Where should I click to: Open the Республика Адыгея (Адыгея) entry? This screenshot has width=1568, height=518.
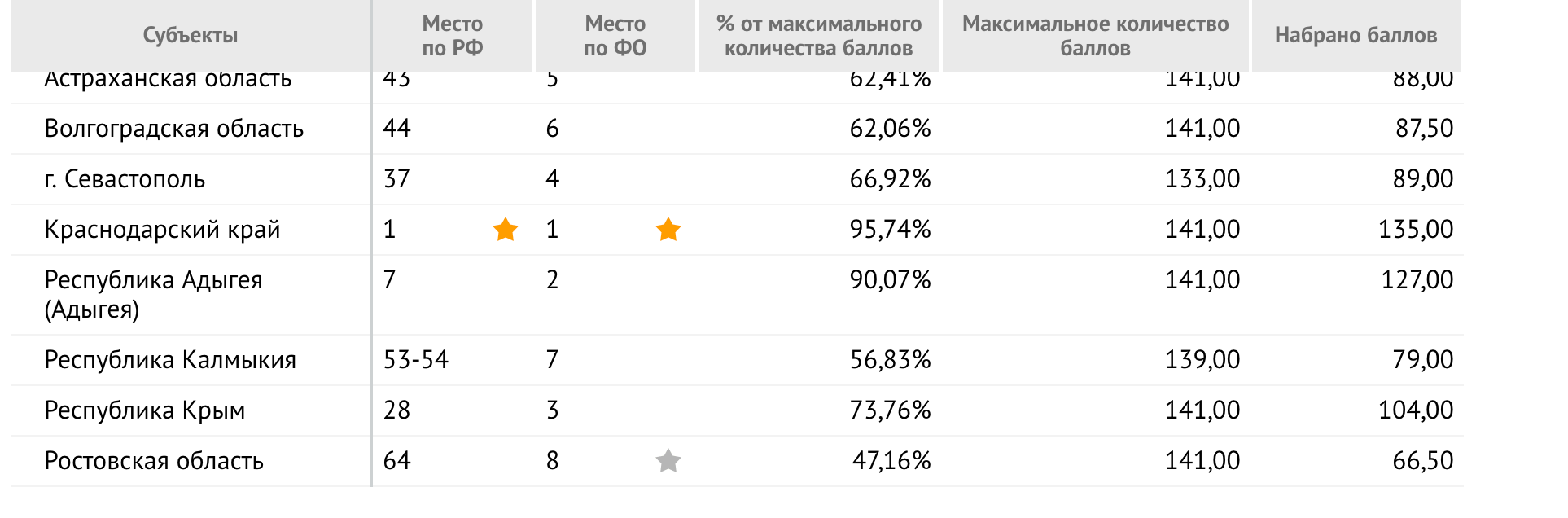pyautogui.click(x=153, y=294)
